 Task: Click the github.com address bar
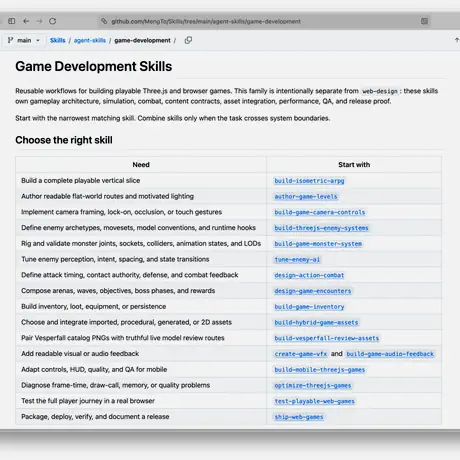(x=263, y=21)
